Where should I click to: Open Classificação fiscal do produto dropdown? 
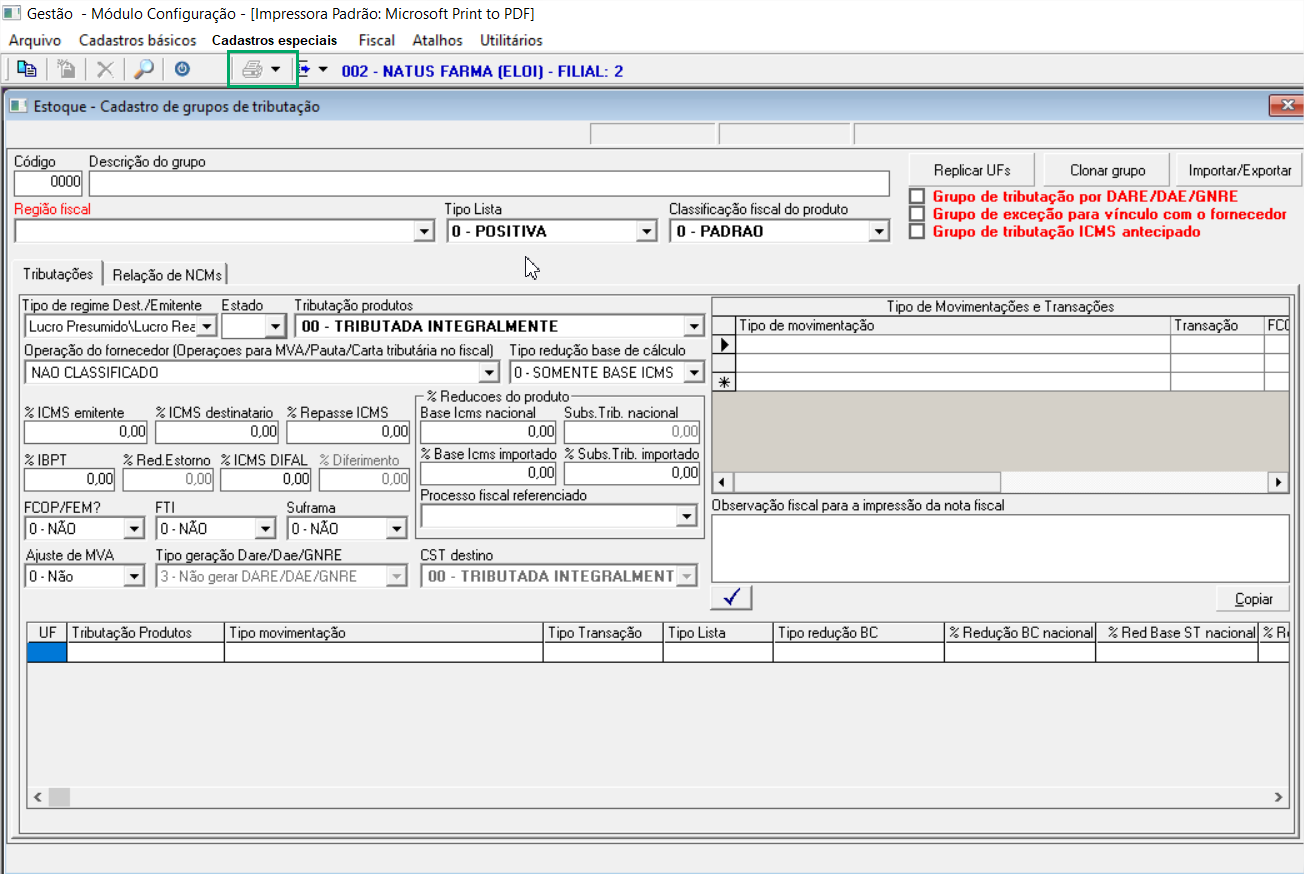[x=878, y=231]
